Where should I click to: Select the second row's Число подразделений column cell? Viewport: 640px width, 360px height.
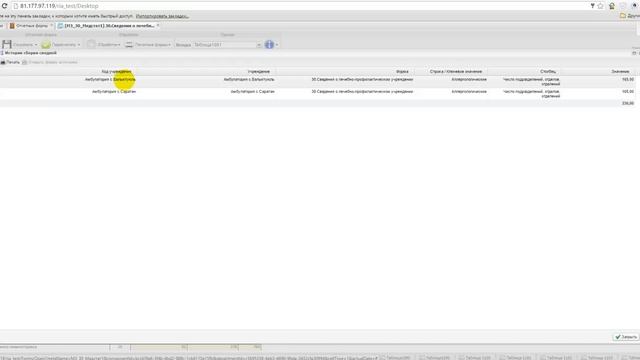coord(531,93)
